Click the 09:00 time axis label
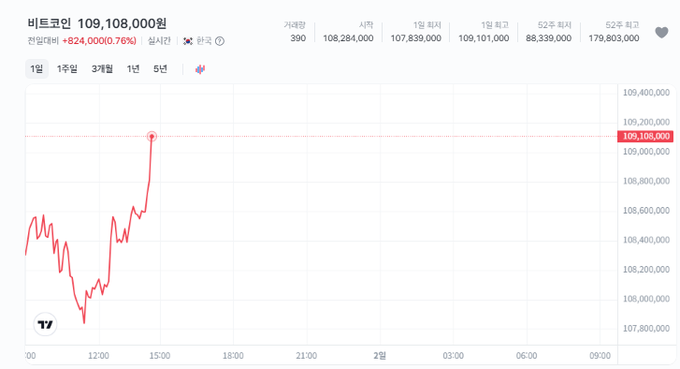The image size is (680, 369). click(x=600, y=356)
